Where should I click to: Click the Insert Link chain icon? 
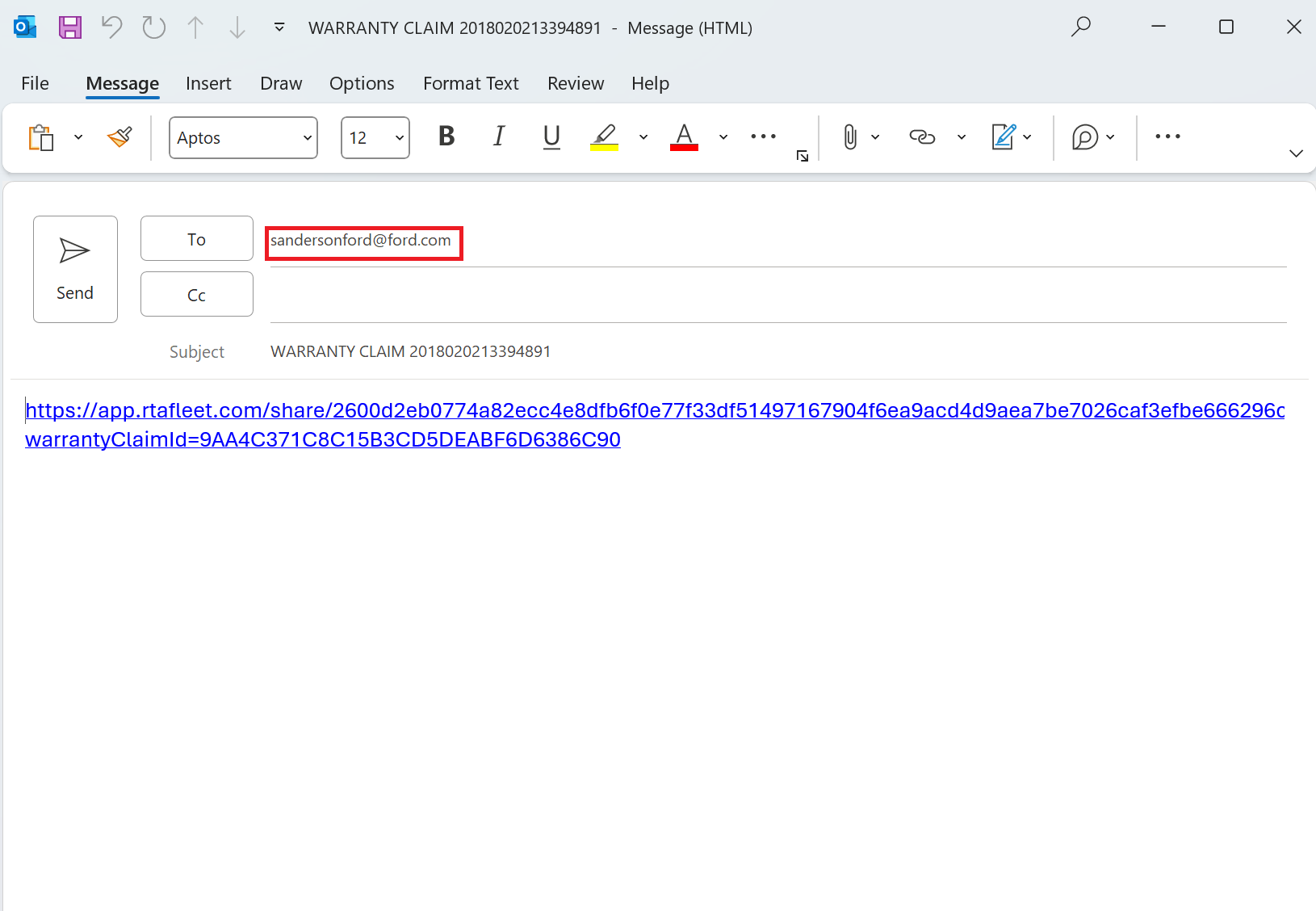pyautogui.click(x=921, y=137)
